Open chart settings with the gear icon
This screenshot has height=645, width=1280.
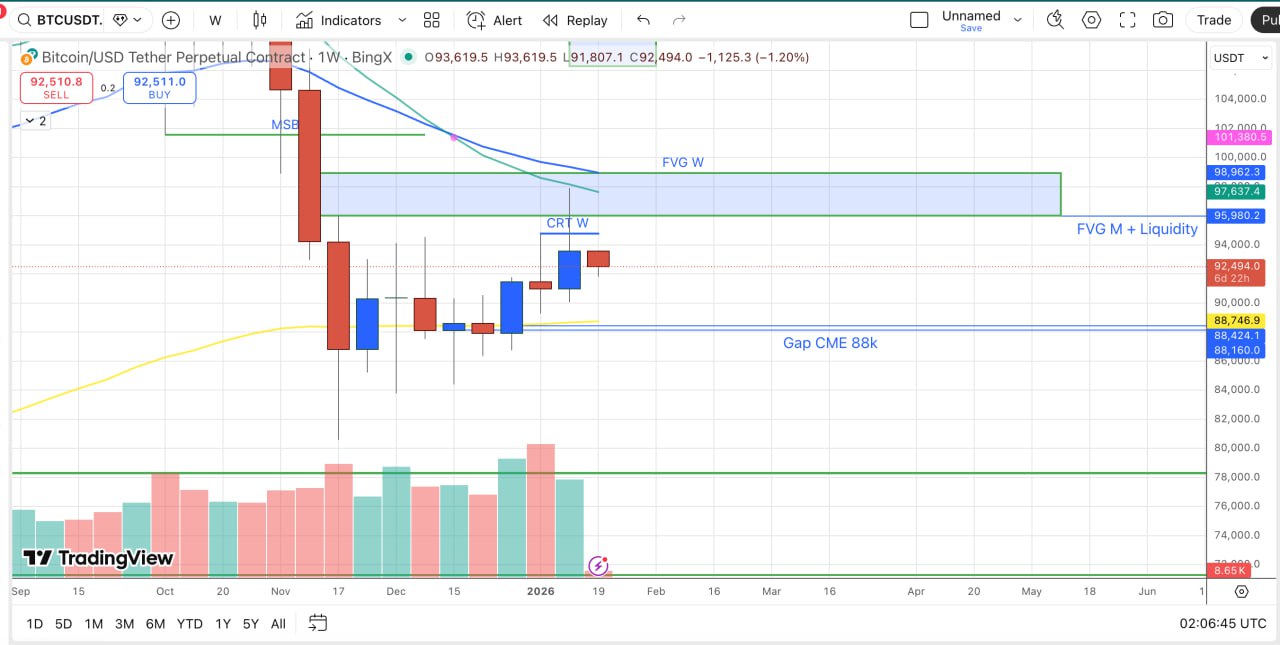[1091, 19]
